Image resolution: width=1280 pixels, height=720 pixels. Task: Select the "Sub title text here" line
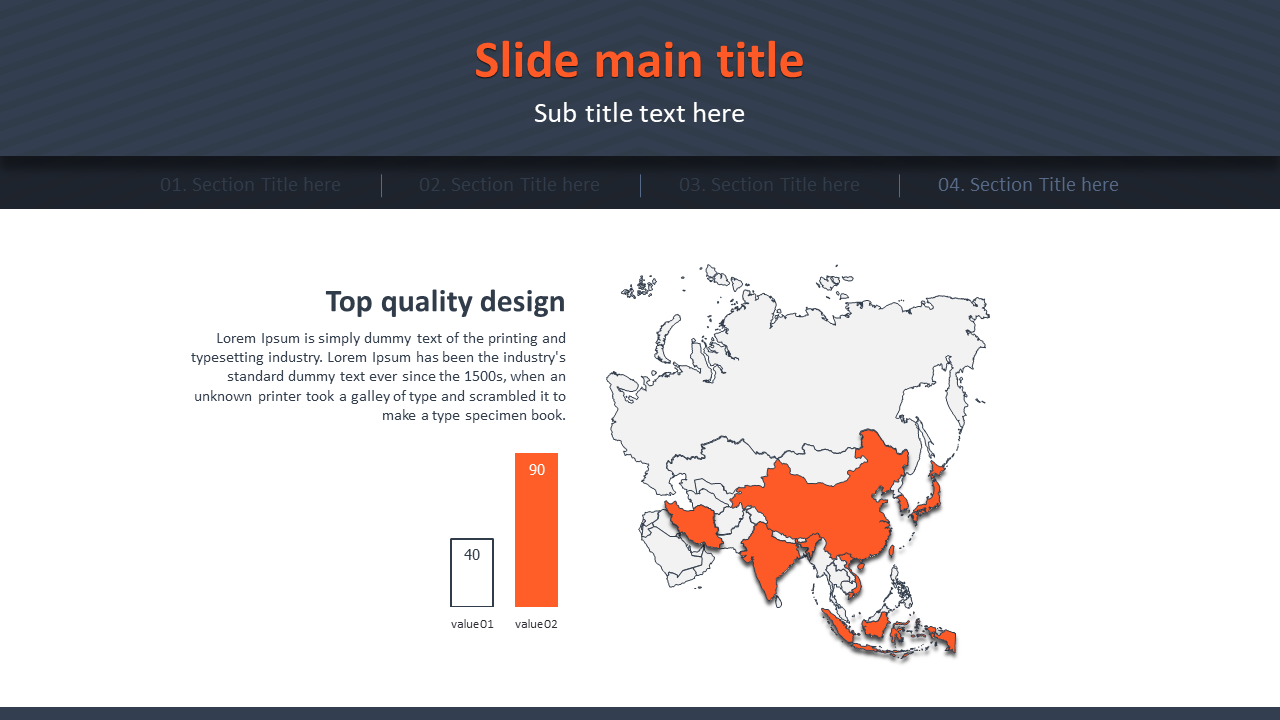pyautogui.click(x=639, y=113)
